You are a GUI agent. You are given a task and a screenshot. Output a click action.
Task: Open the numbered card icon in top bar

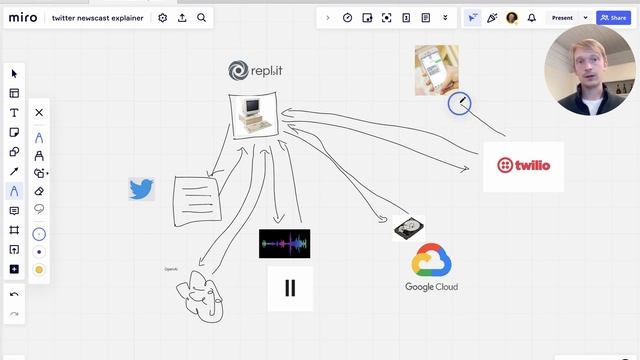tap(406, 18)
